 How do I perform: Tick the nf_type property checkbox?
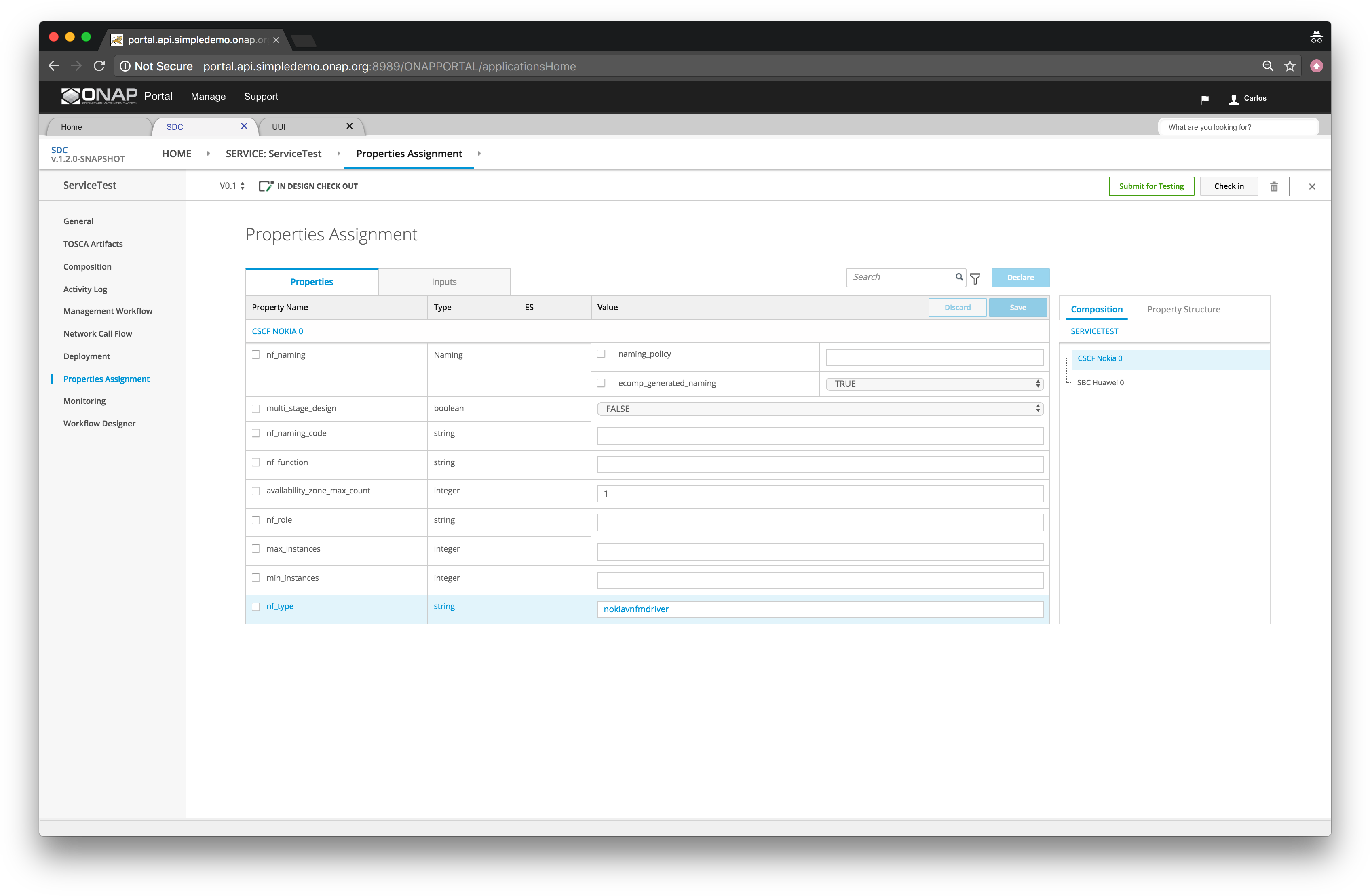[256, 606]
